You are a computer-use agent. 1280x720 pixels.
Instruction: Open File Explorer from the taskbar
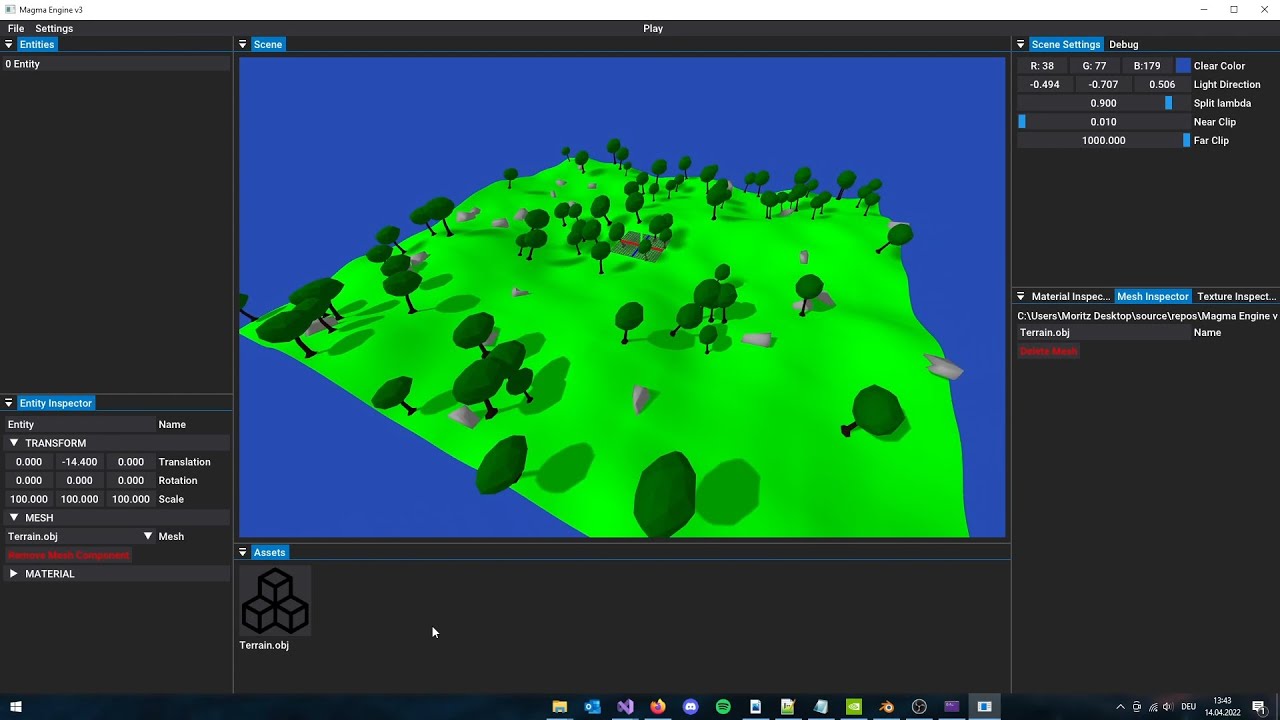point(560,707)
